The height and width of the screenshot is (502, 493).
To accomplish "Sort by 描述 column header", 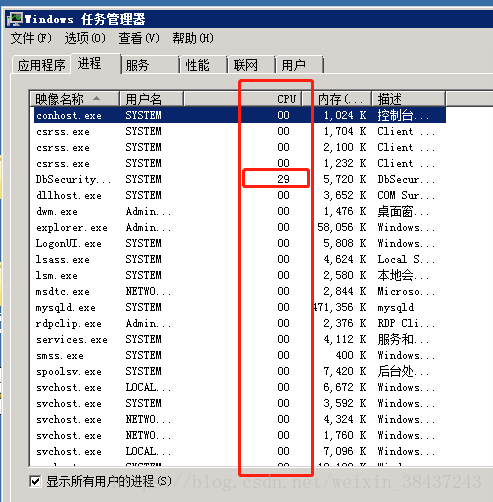I will (x=408, y=99).
